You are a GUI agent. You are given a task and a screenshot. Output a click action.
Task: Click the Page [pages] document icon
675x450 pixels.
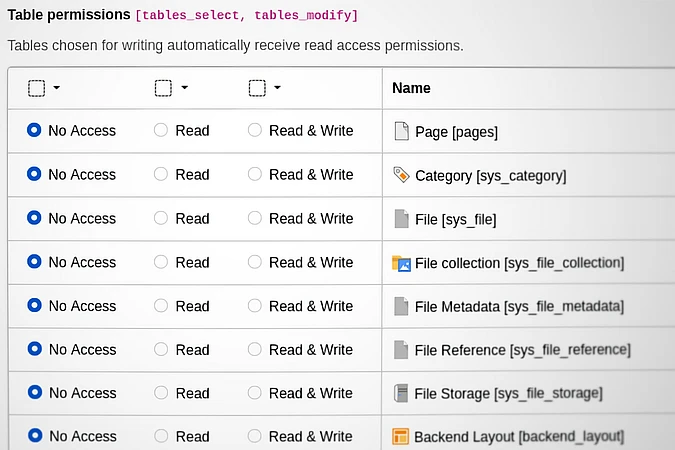click(401, 131)
